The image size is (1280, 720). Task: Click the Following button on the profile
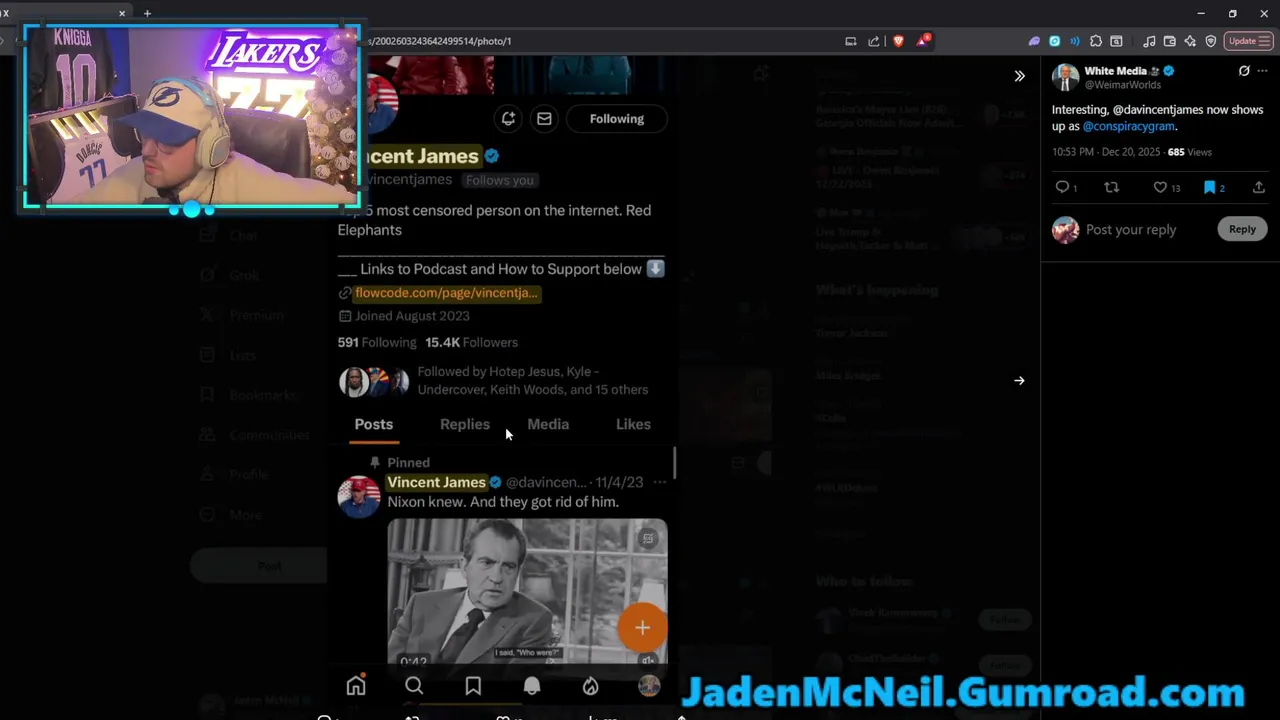[617, 118]
